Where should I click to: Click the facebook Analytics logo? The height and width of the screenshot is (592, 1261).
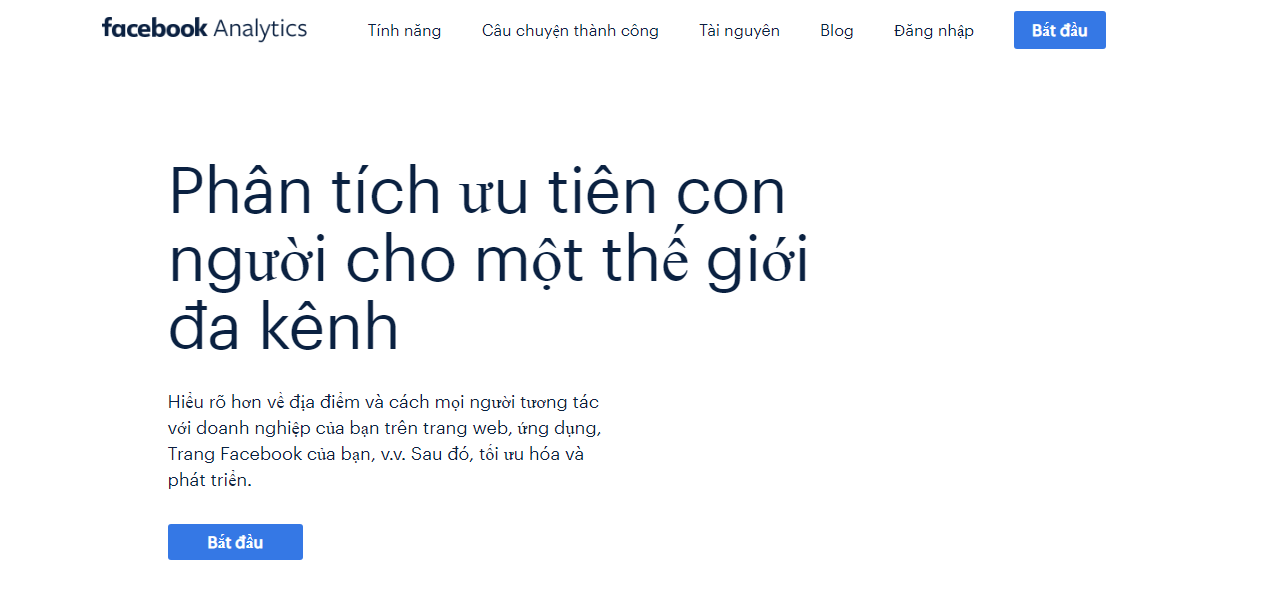tap(204, 29)
